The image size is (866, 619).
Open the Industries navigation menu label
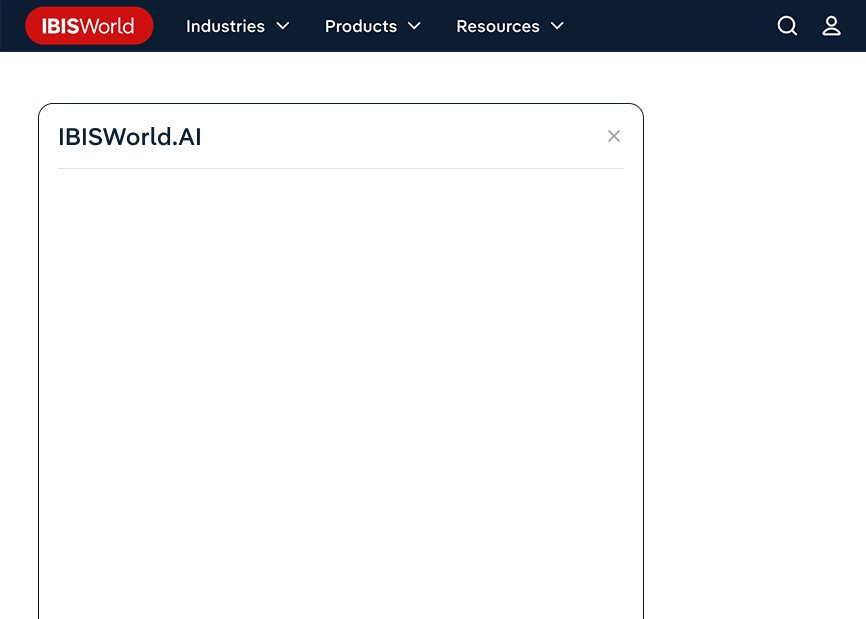[225, 26]
